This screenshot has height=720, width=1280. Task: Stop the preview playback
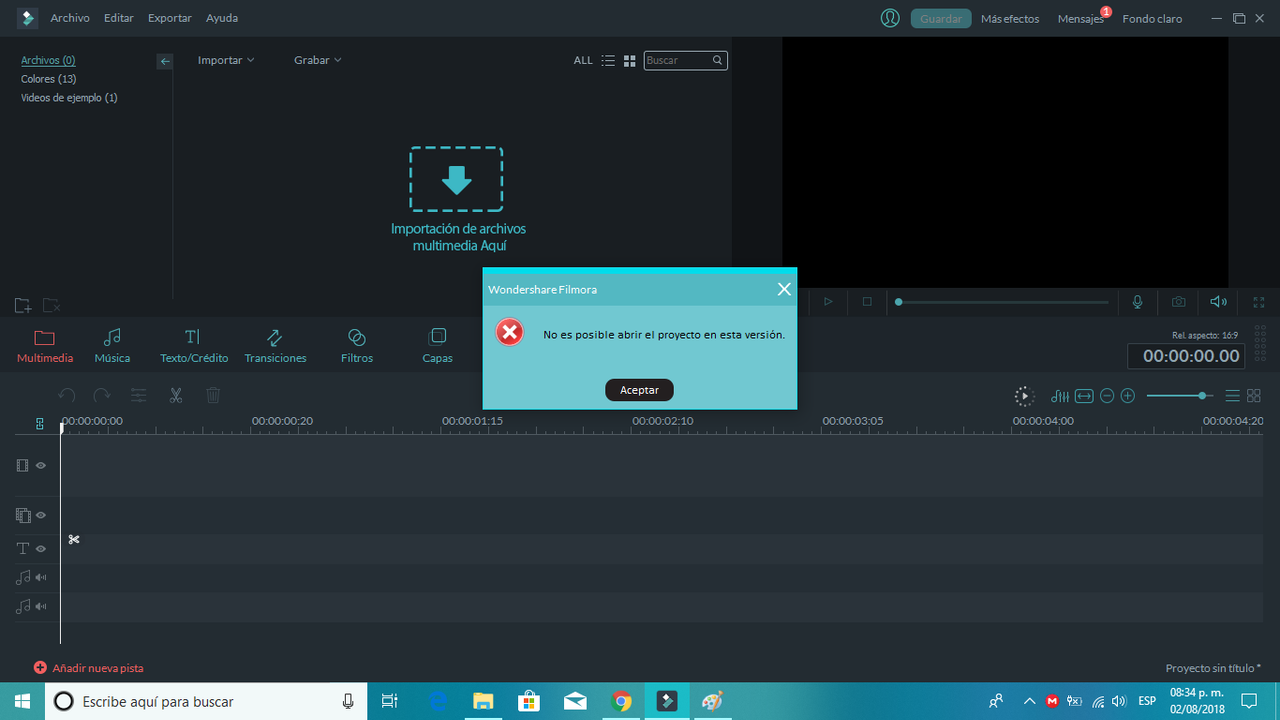867,302
